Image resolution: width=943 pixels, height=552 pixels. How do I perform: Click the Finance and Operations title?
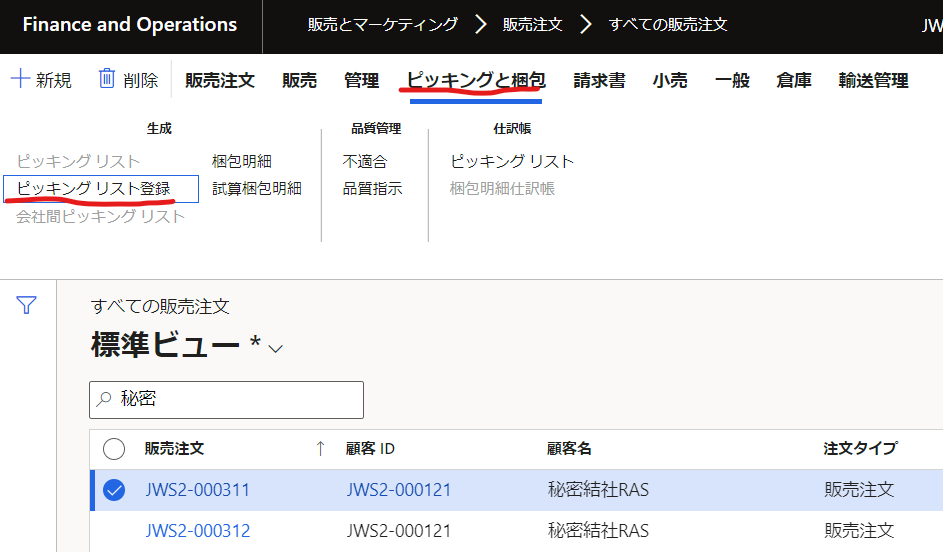(x=130, y=25)
